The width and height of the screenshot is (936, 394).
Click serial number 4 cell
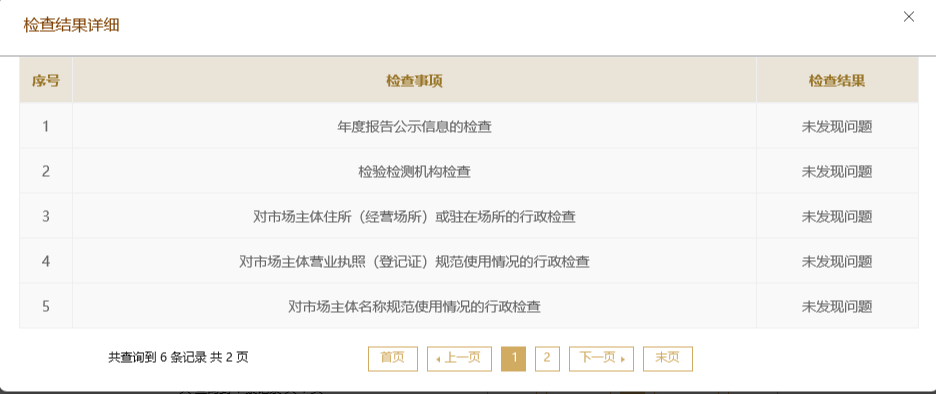pos(46,261)
